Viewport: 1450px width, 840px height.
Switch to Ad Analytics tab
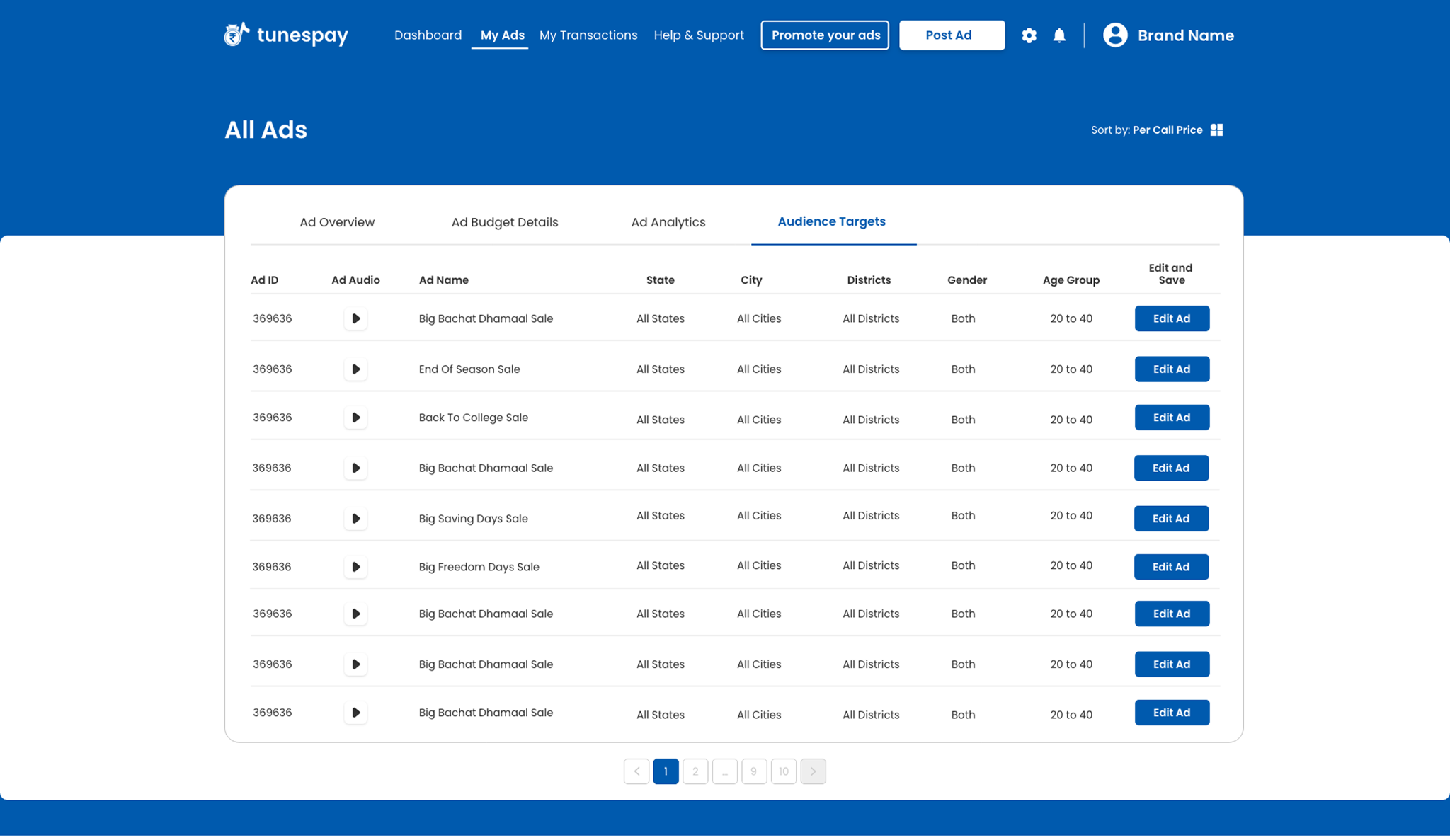pyautogui.click(x=668, y=222)
